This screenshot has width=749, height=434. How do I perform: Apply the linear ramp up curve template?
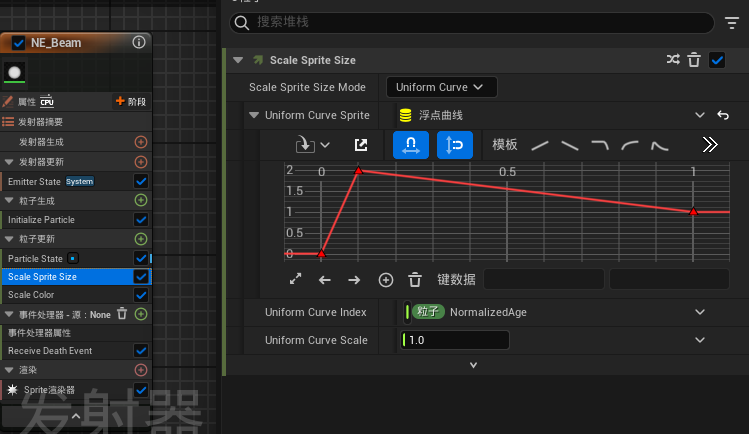[540, 145]
